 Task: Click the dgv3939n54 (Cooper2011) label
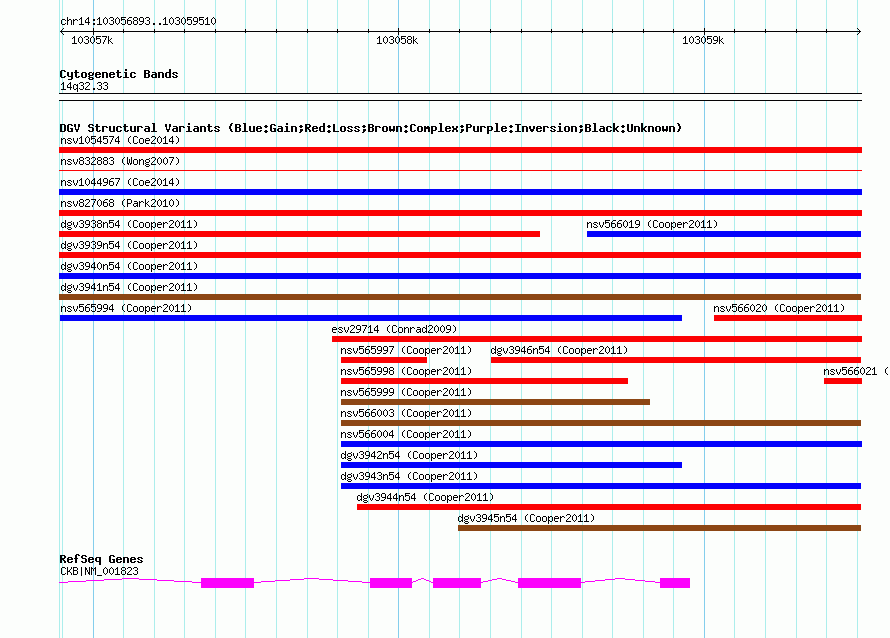pos(129,245)
